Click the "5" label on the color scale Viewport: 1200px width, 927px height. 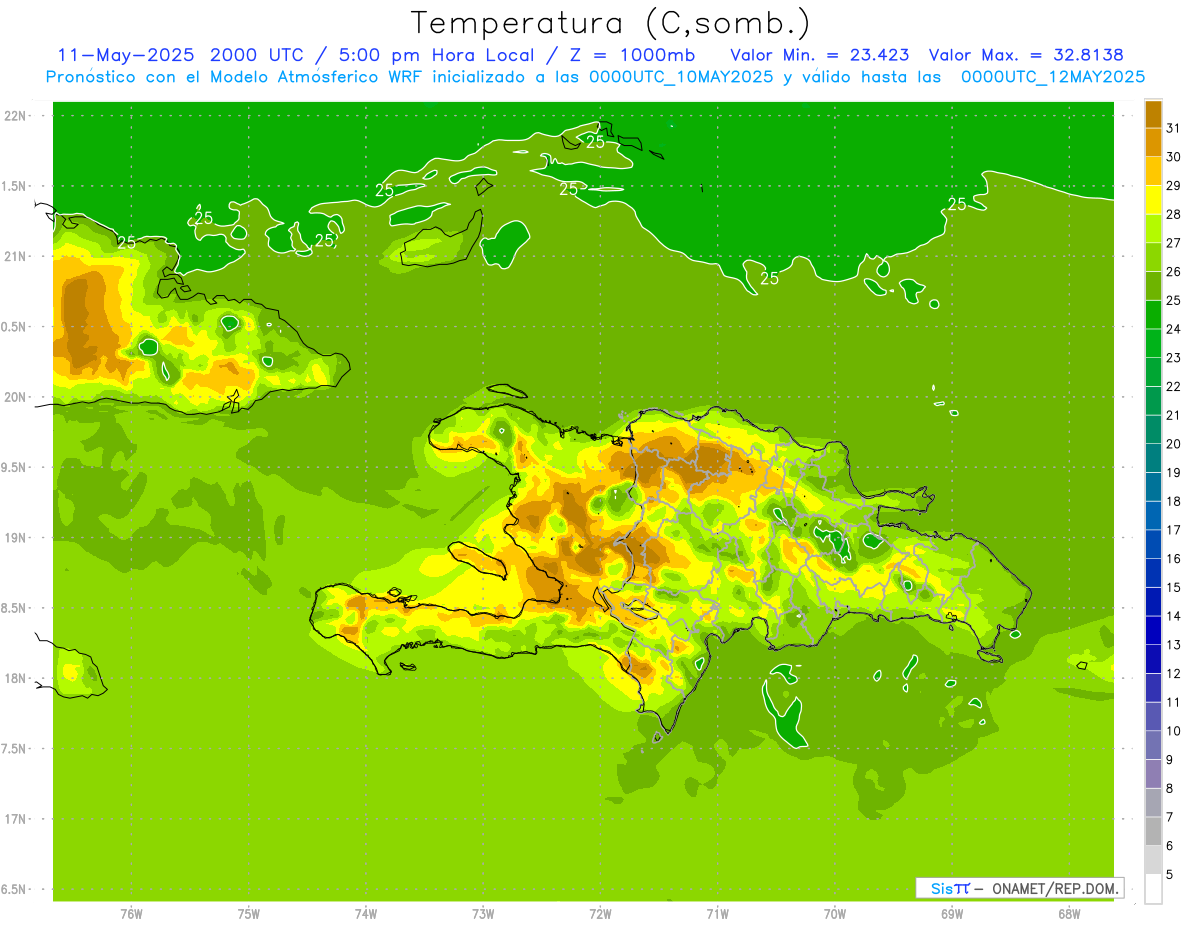(1170, 874)
